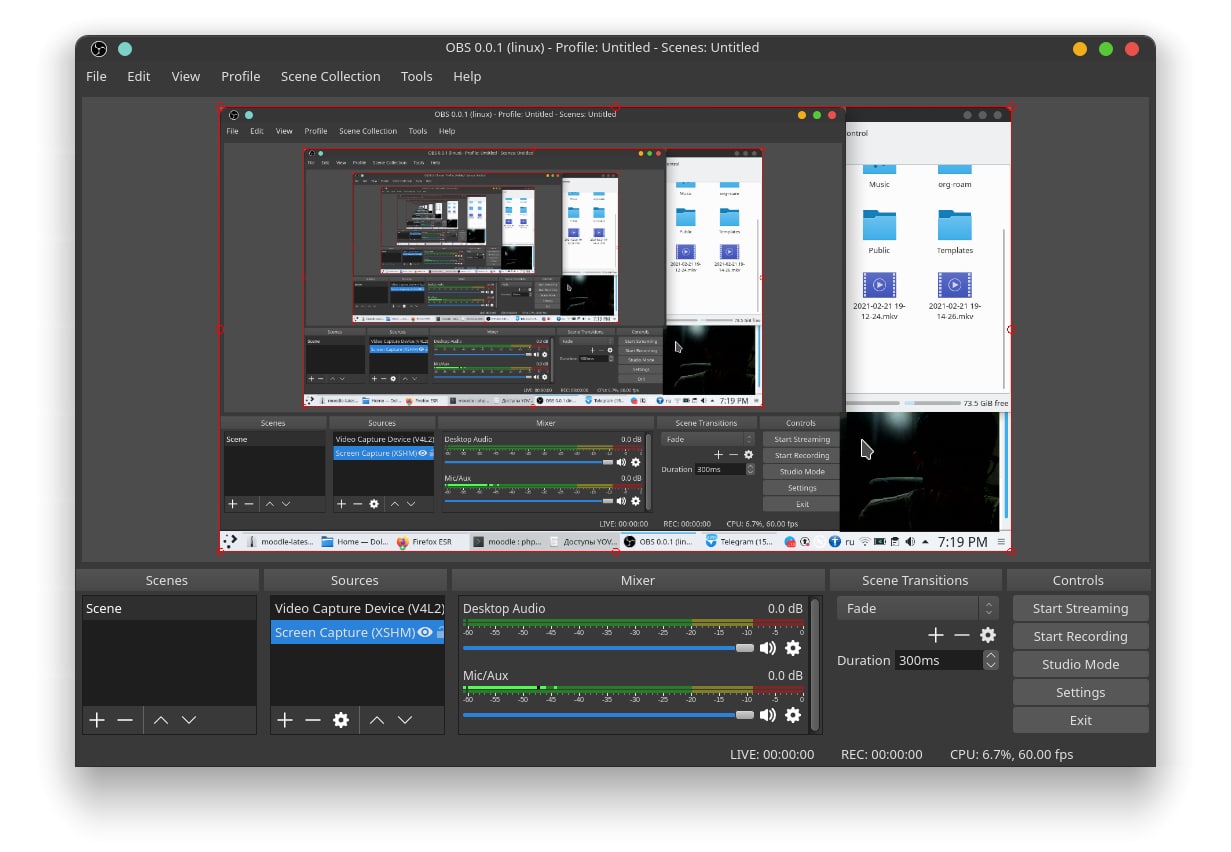
Task: Open the File menu in the main window
Action: click(96, 76)
